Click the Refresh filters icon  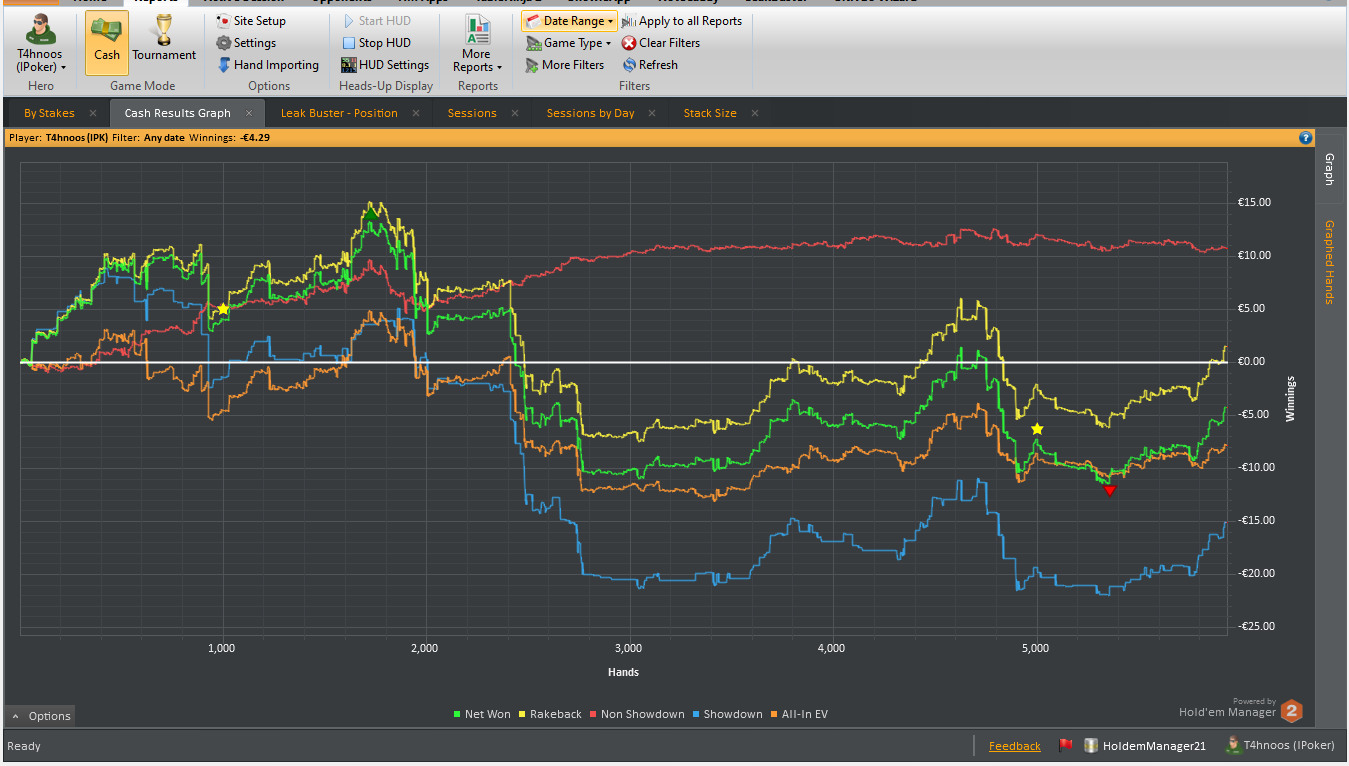click(x=650, y=65)
